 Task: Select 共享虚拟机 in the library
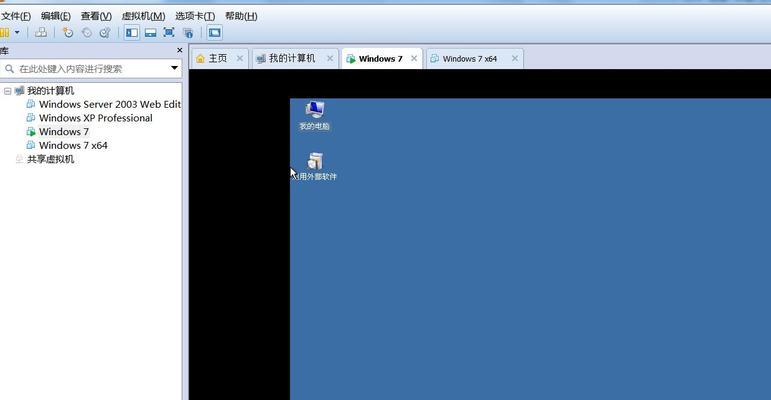[x=51, y=159]
